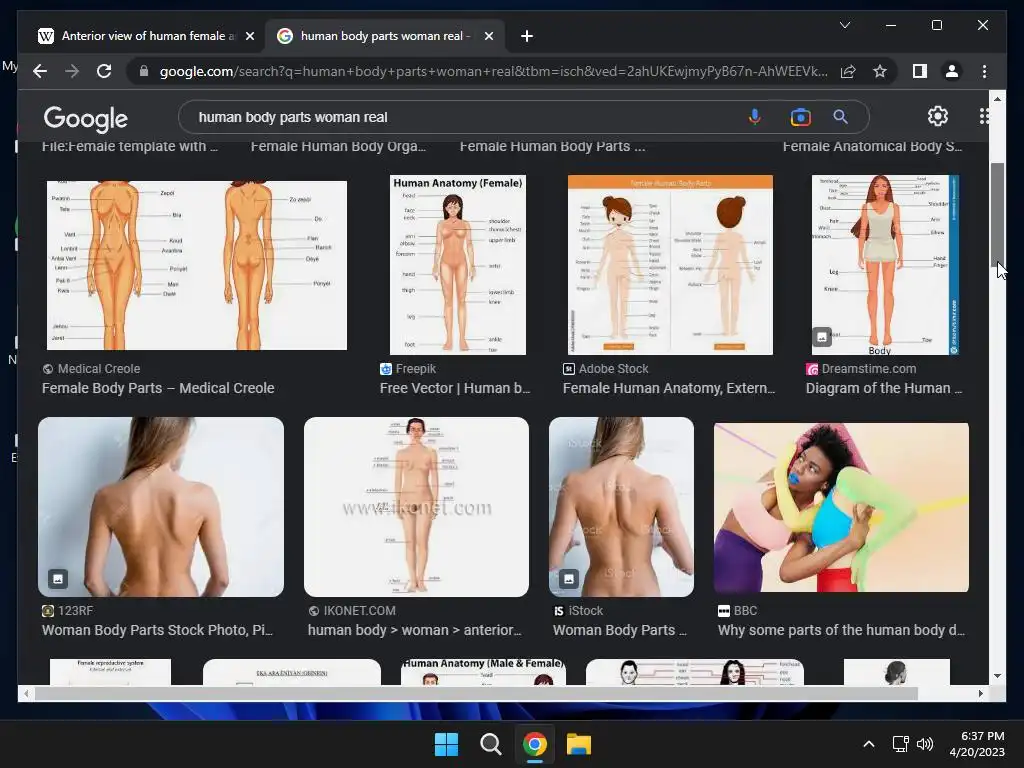
Task: Open human body > woman > anterior link
Action: (x=415, y=630)
